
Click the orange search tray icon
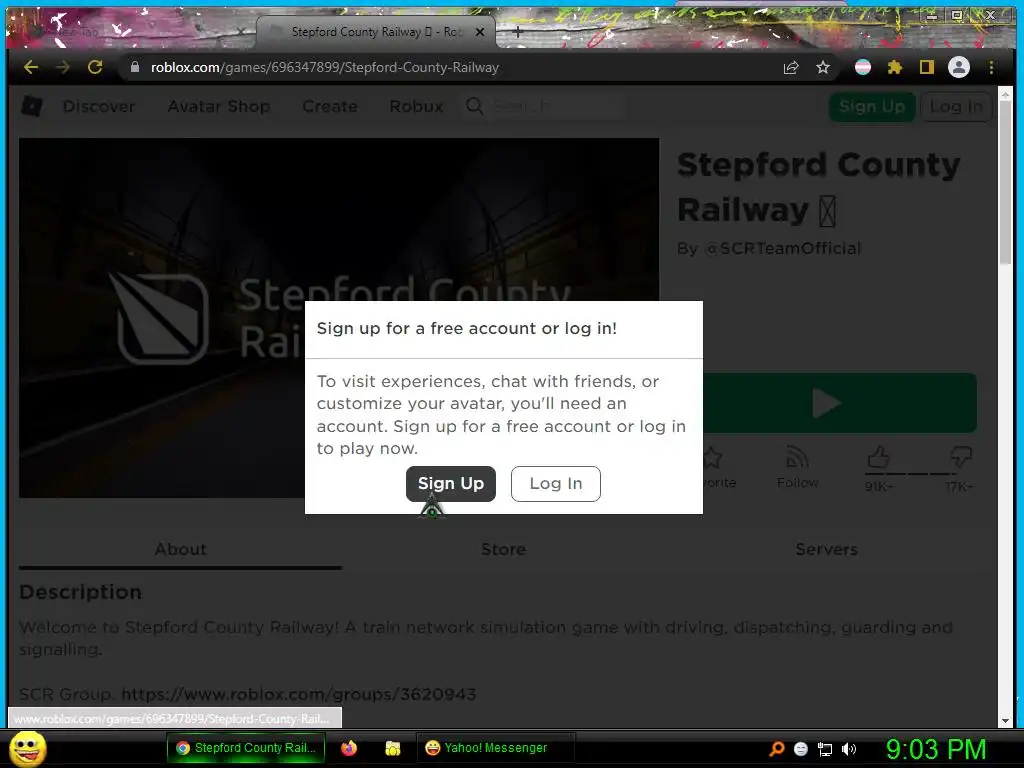pyautogui.click(x=776, y=748)
